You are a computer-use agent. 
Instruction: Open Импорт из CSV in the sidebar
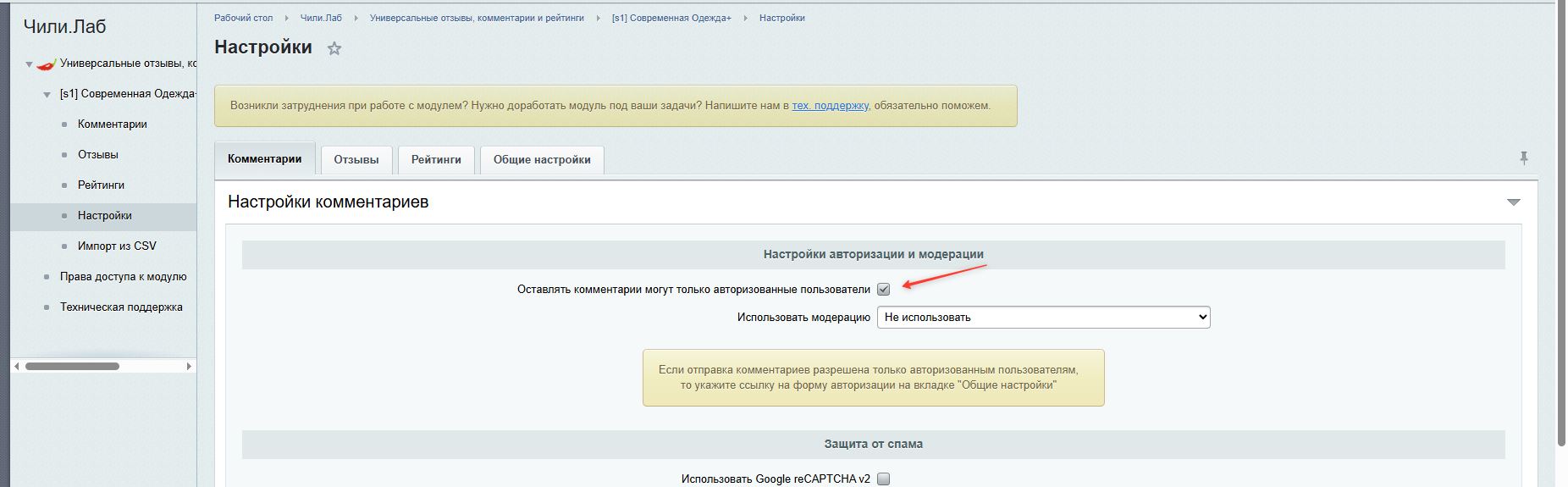[117, 246]
